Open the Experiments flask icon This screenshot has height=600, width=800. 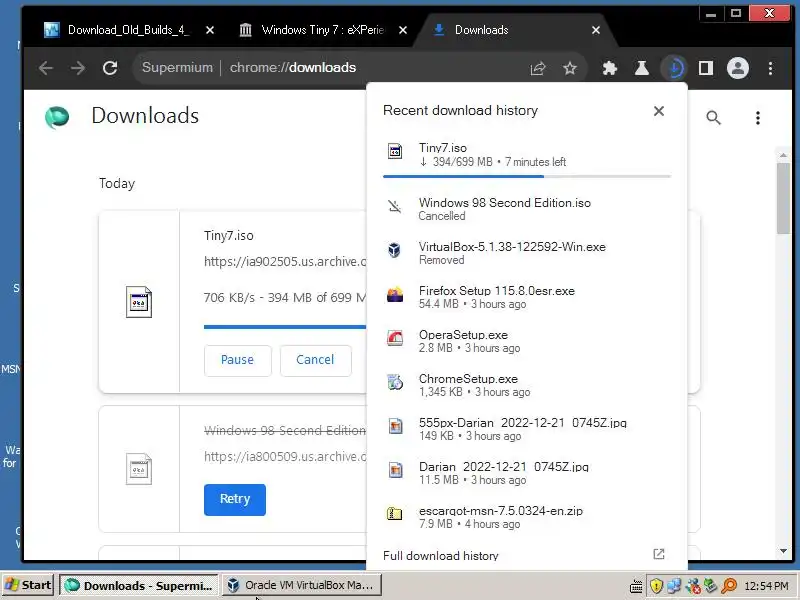(x=642, y=68)
